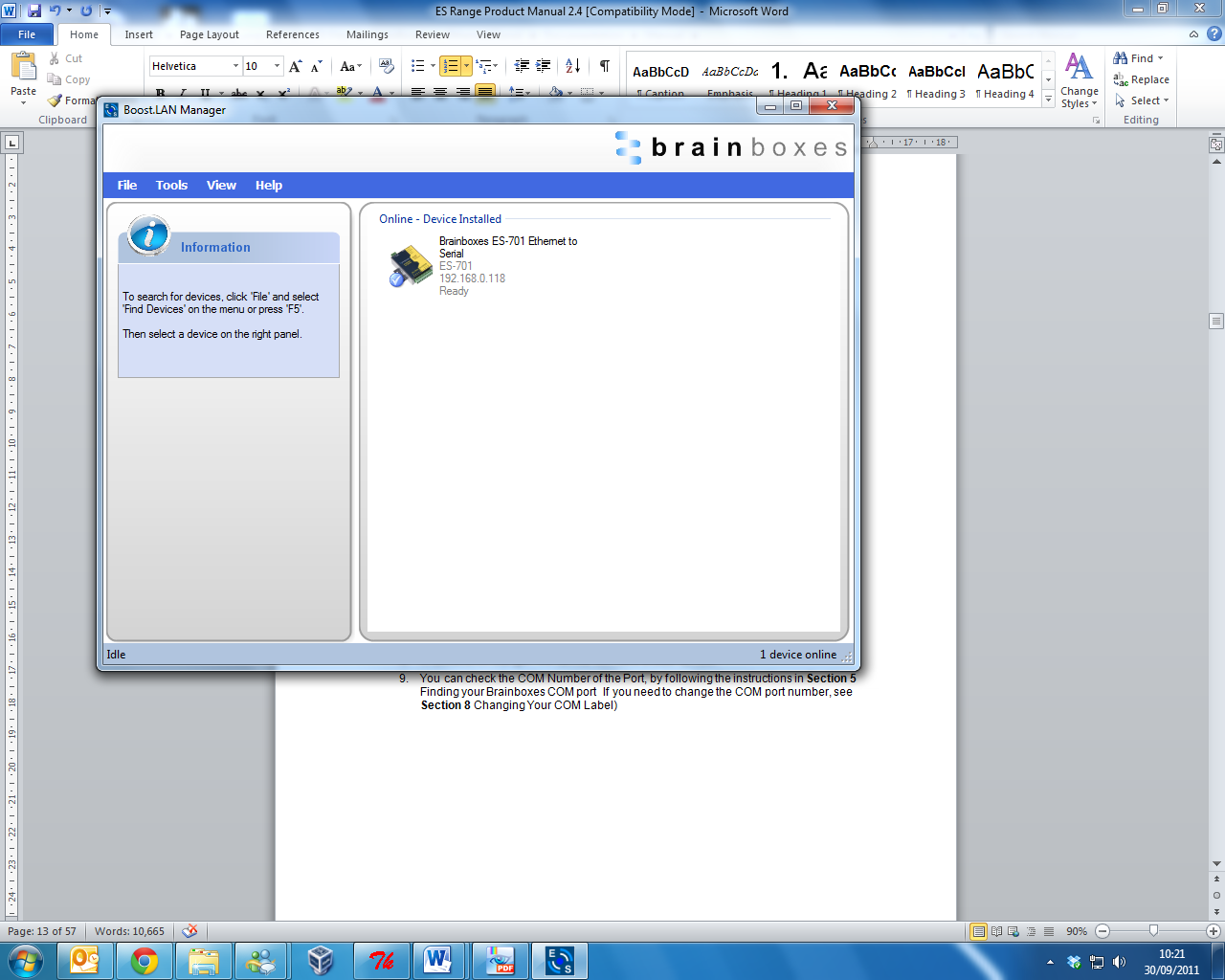
Task: Click the Grow Font icon
Action: pos(296,66)
